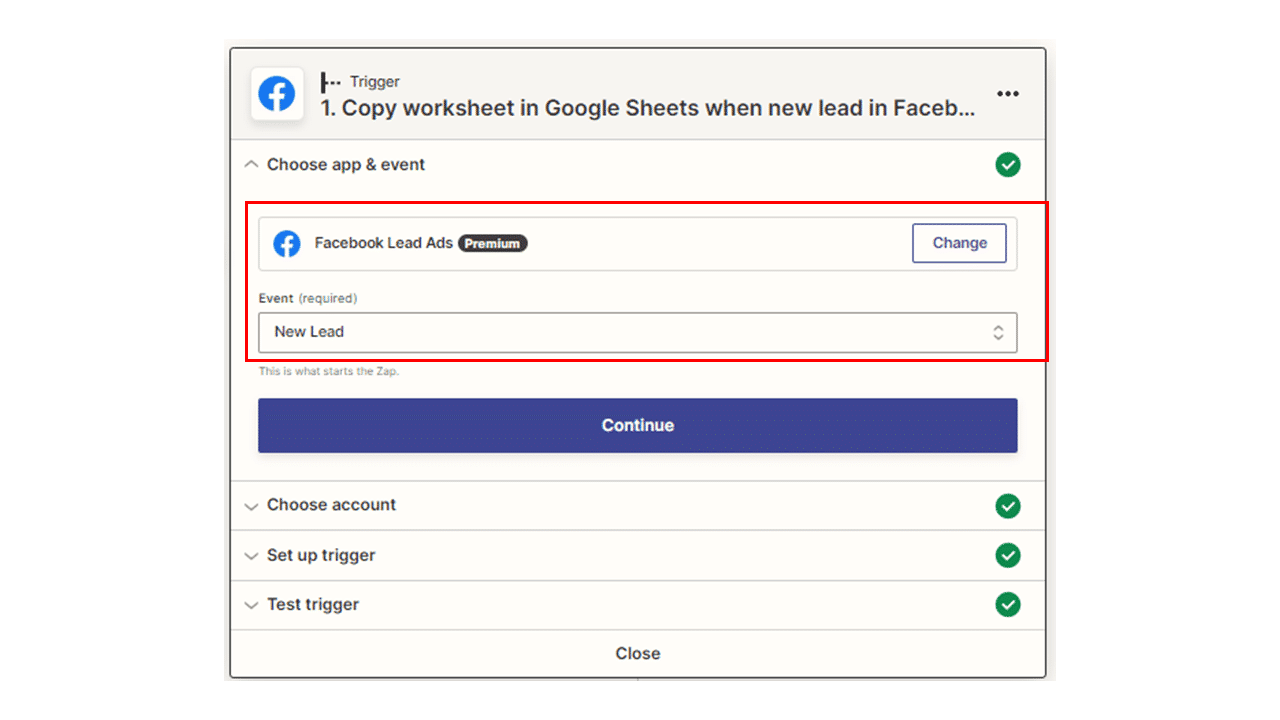Screen dimensions: 1280x720
Task: Click the "Facebook Lead Ads" app name text
Action: coord(384,243)
